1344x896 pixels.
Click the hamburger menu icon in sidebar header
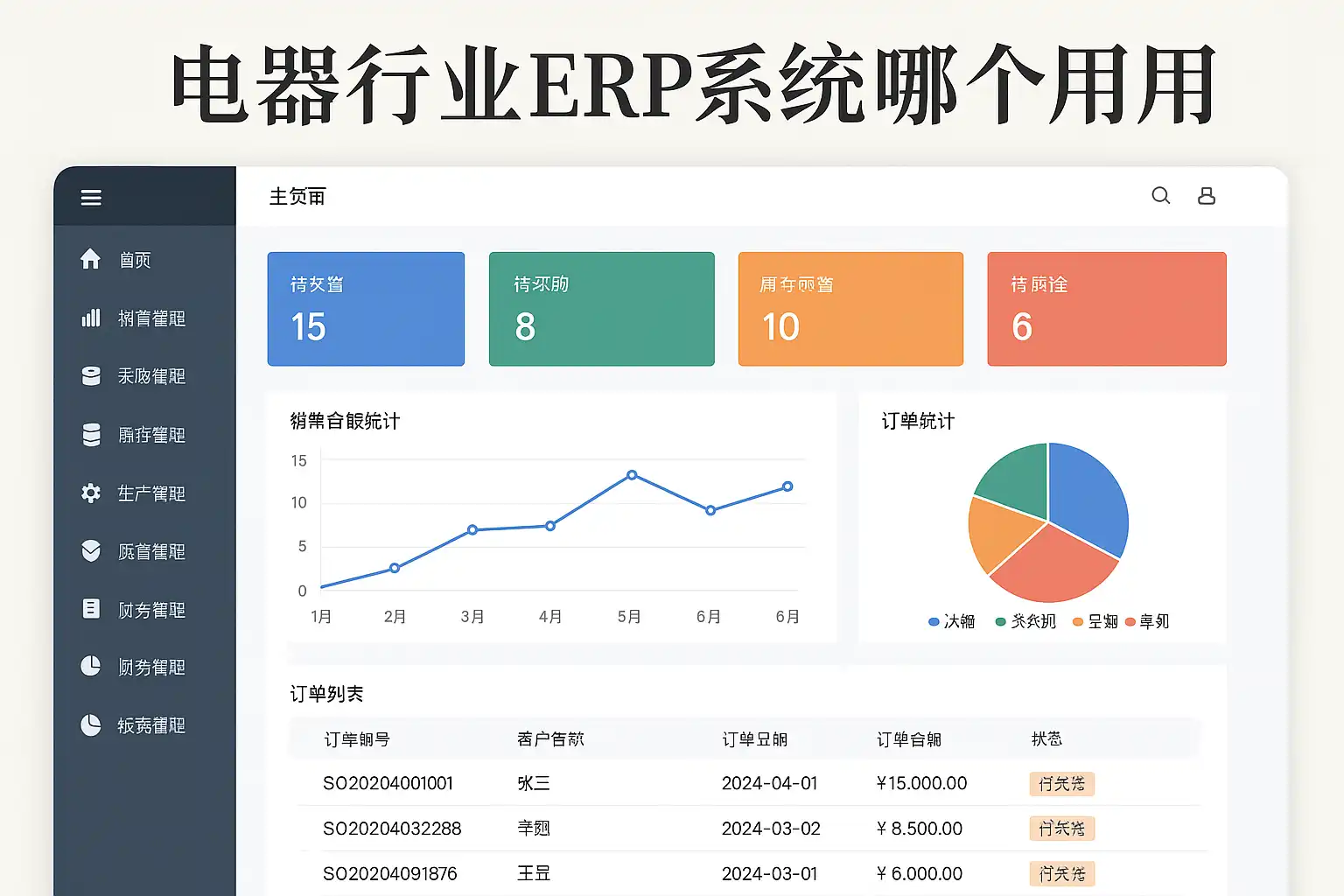coord(91,198)
